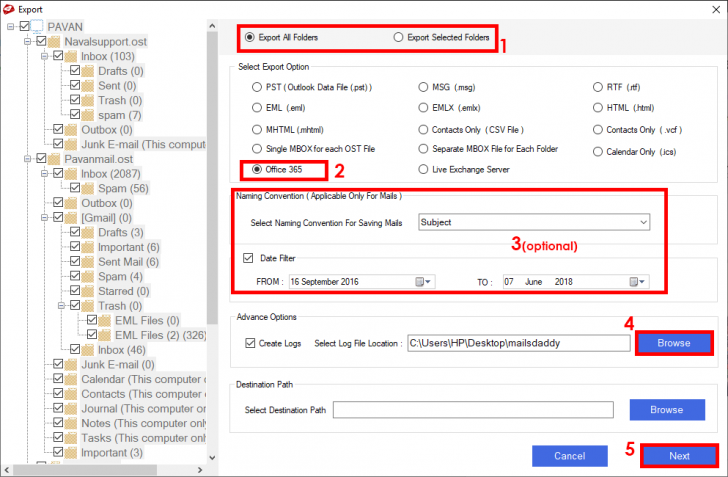Collapse the Trash (0) node under Gmail

pyautogui.click(x=61, y=306)
